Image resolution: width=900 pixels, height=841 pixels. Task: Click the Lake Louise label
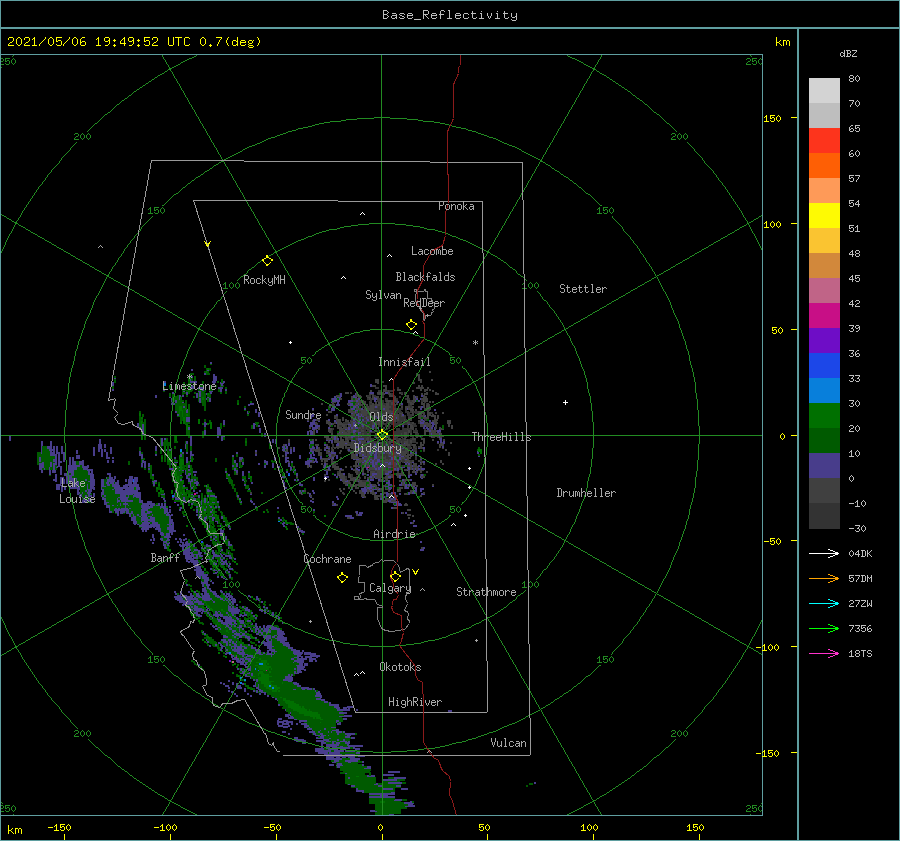click(x=77, y=491)
